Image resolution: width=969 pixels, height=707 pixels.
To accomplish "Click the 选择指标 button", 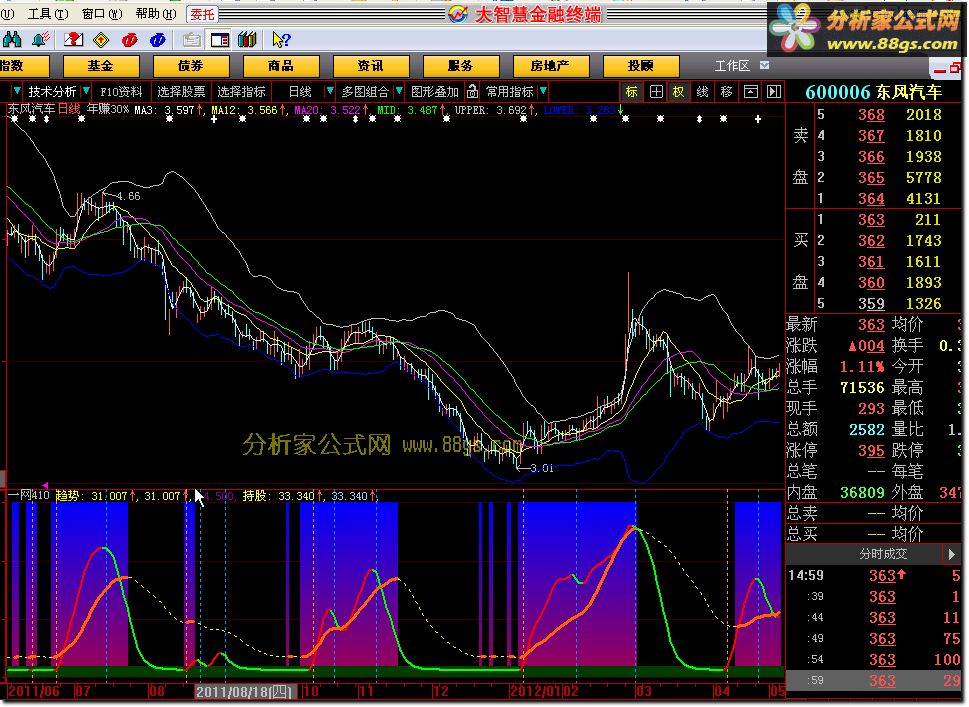I will [x=241, y=92].
